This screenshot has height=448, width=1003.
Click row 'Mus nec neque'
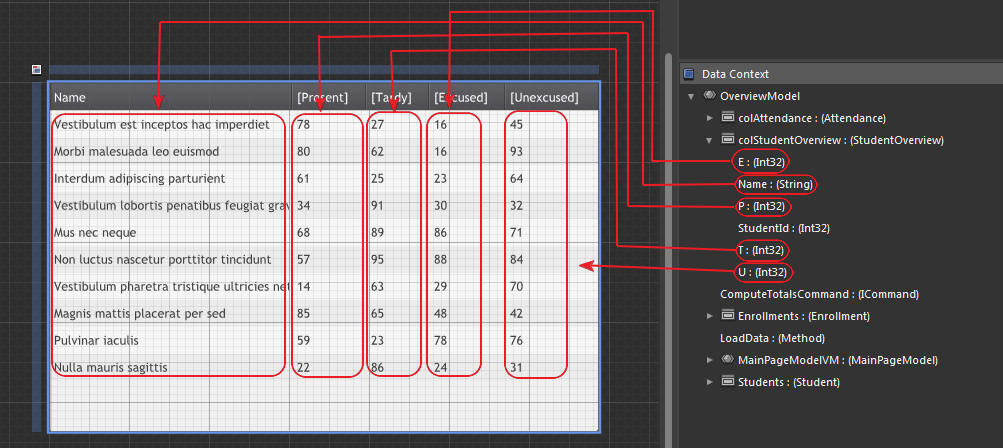pos(324,232)
